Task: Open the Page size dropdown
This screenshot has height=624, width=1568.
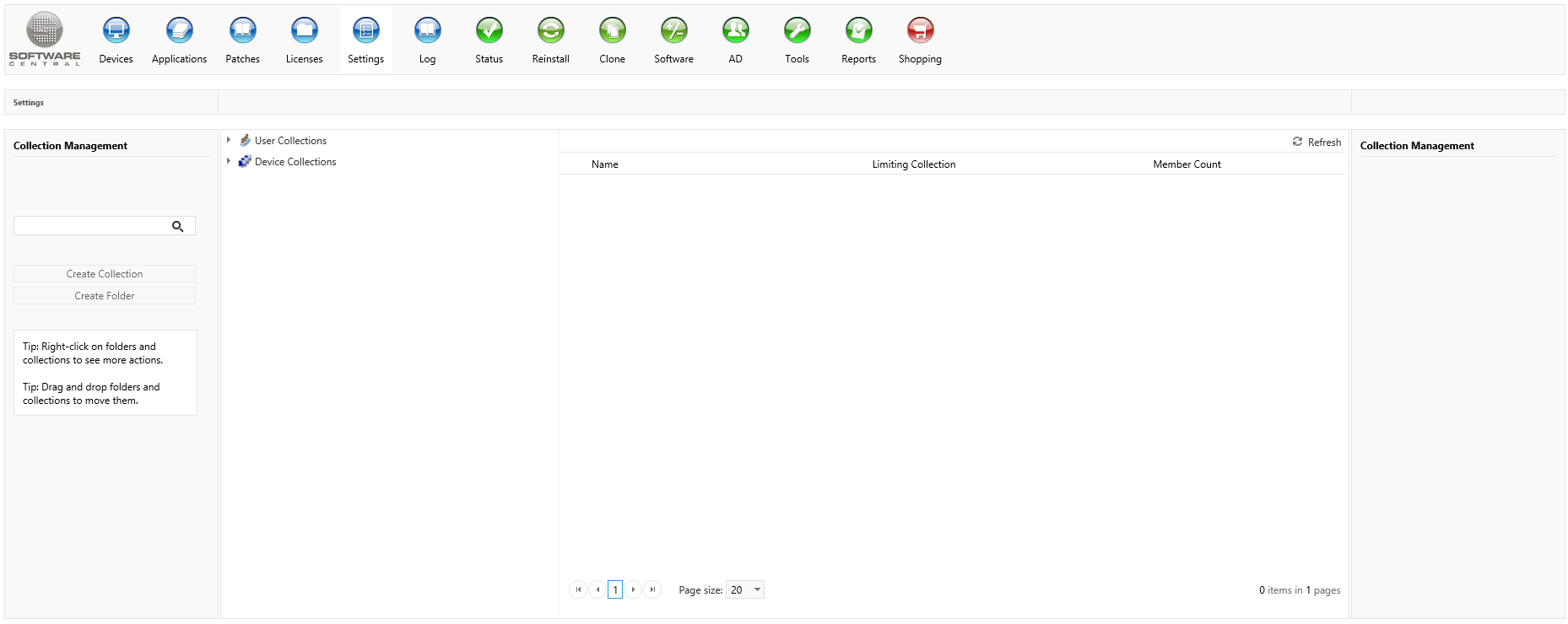Action: 756,590
